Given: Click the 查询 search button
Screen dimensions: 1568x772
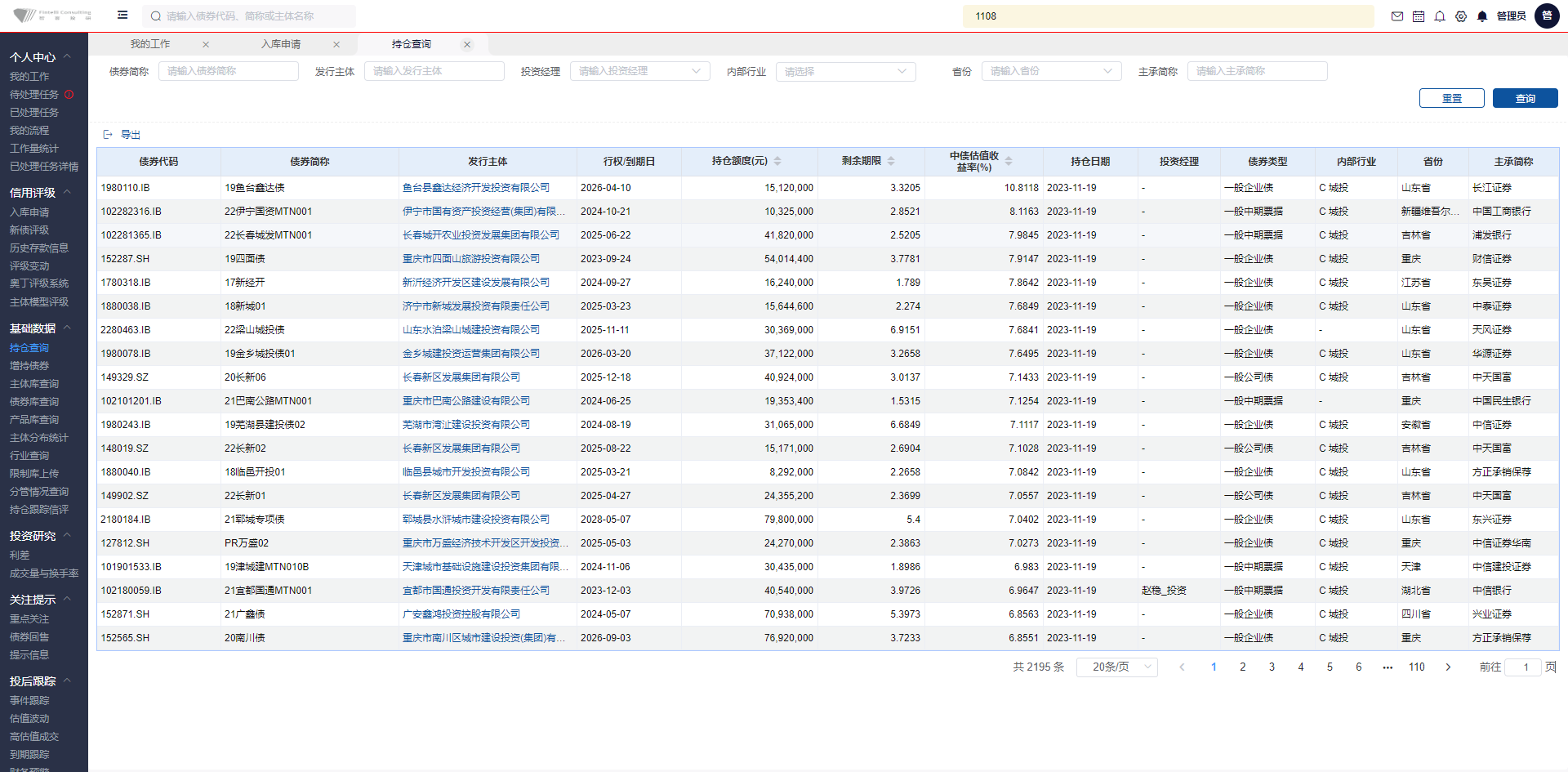Looking at the screenshot, I should 1526,98.
